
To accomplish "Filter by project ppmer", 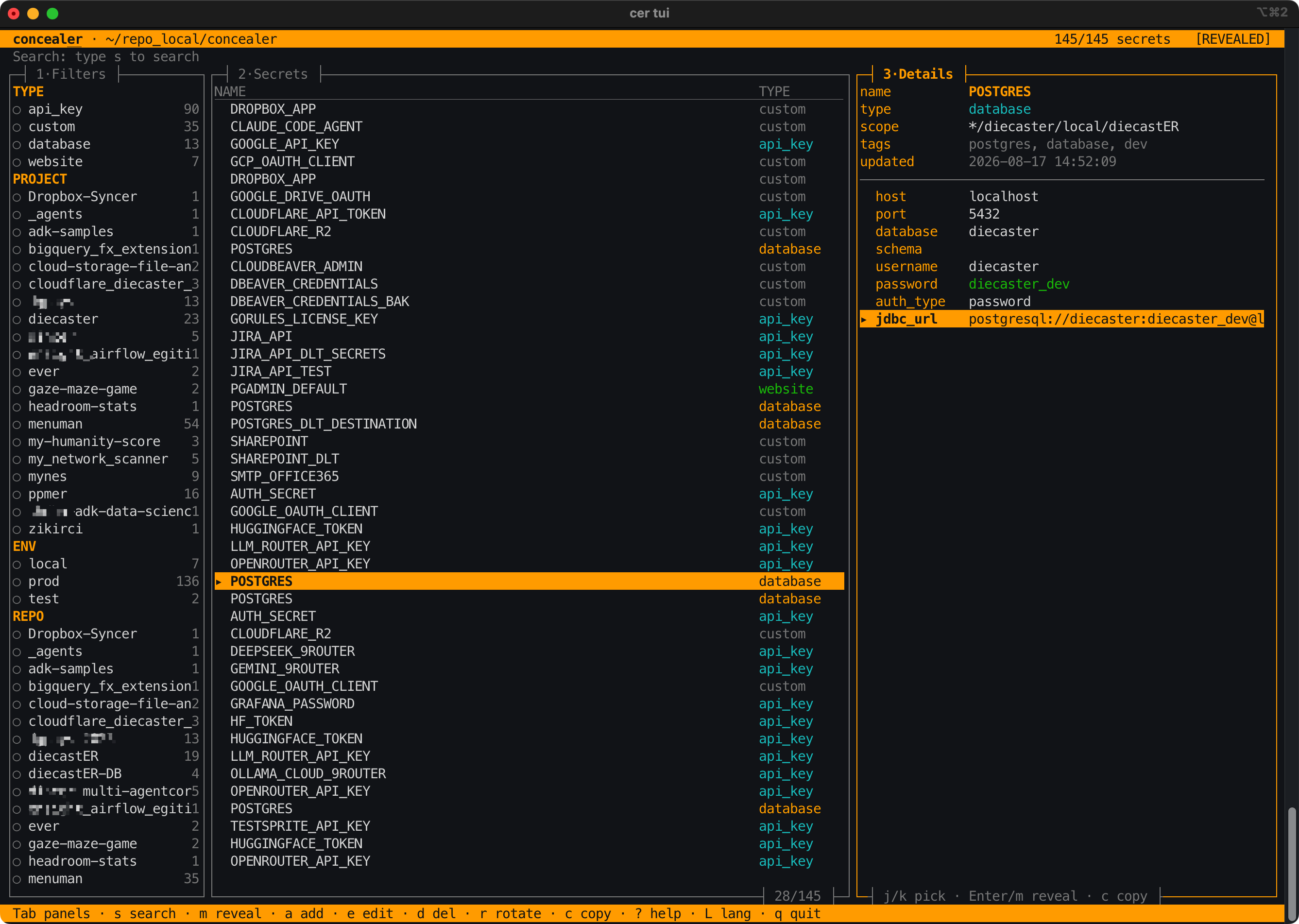I will (106, 494).
